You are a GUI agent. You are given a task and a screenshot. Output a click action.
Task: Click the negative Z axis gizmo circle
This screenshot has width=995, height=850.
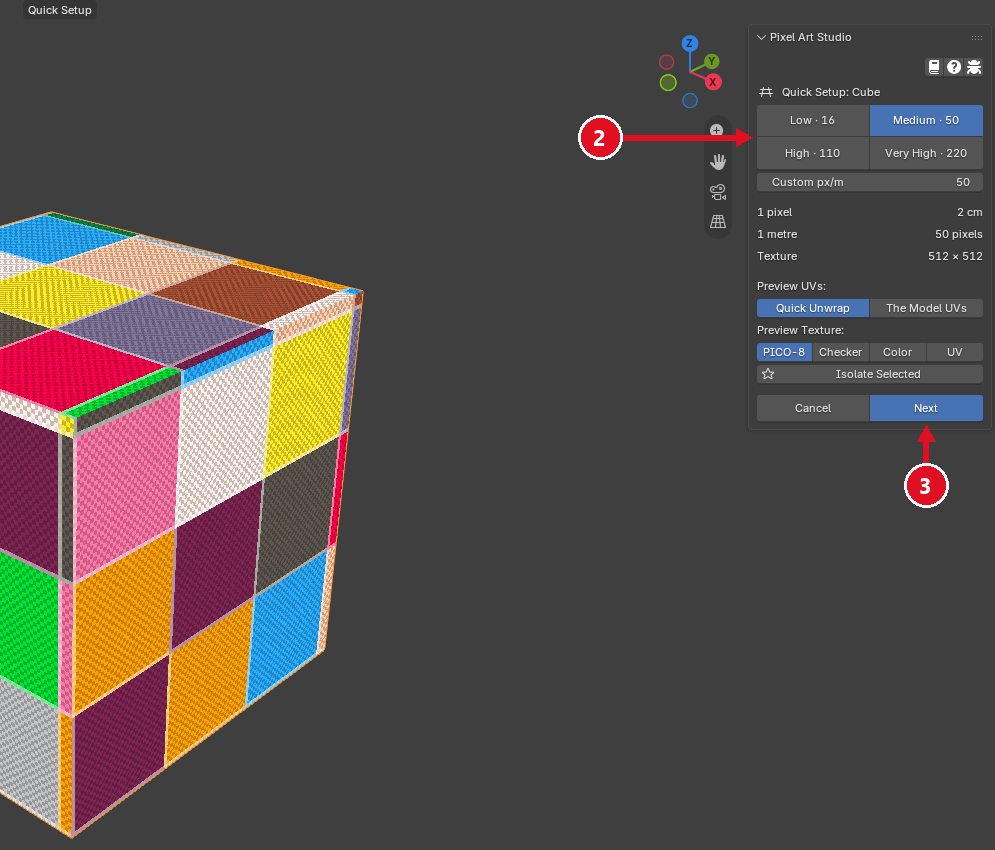(690, 100)
